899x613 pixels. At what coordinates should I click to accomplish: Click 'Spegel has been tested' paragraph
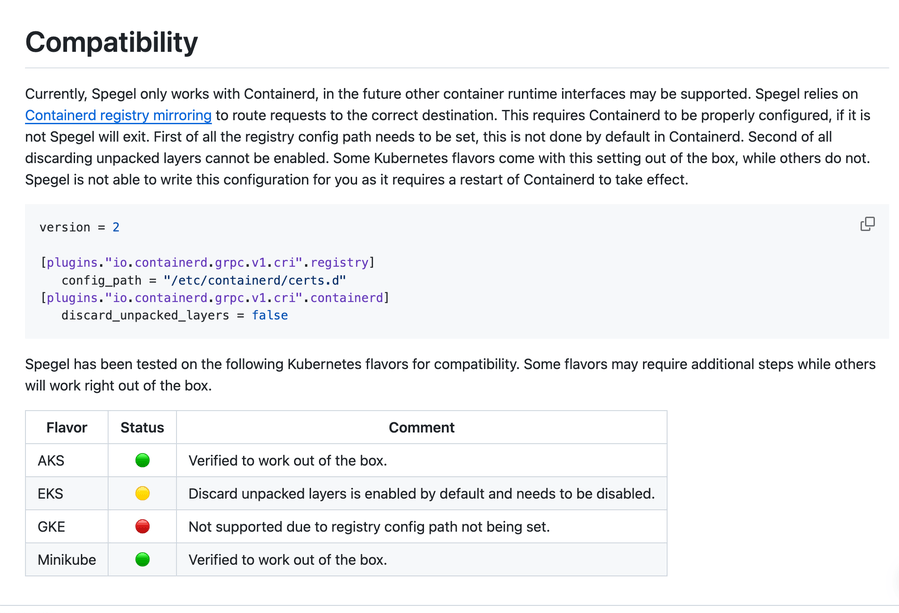450,374
